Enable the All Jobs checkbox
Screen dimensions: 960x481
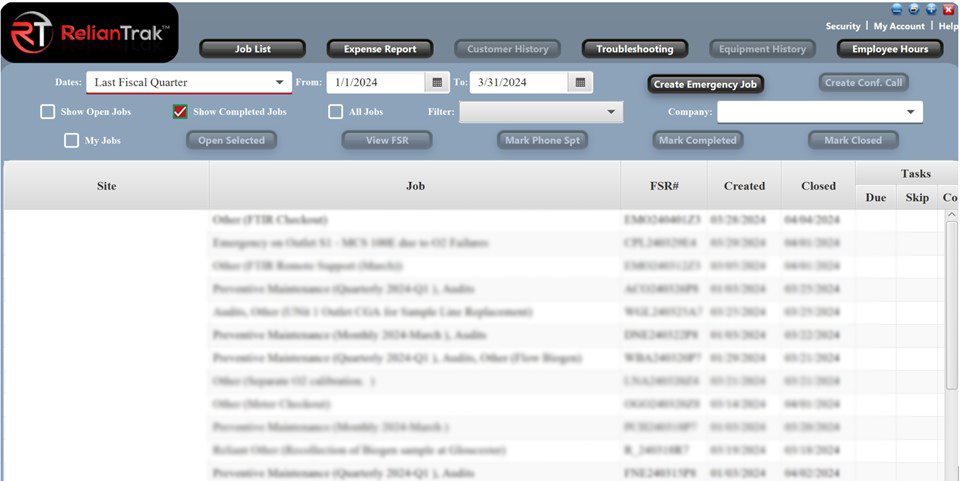336,112
